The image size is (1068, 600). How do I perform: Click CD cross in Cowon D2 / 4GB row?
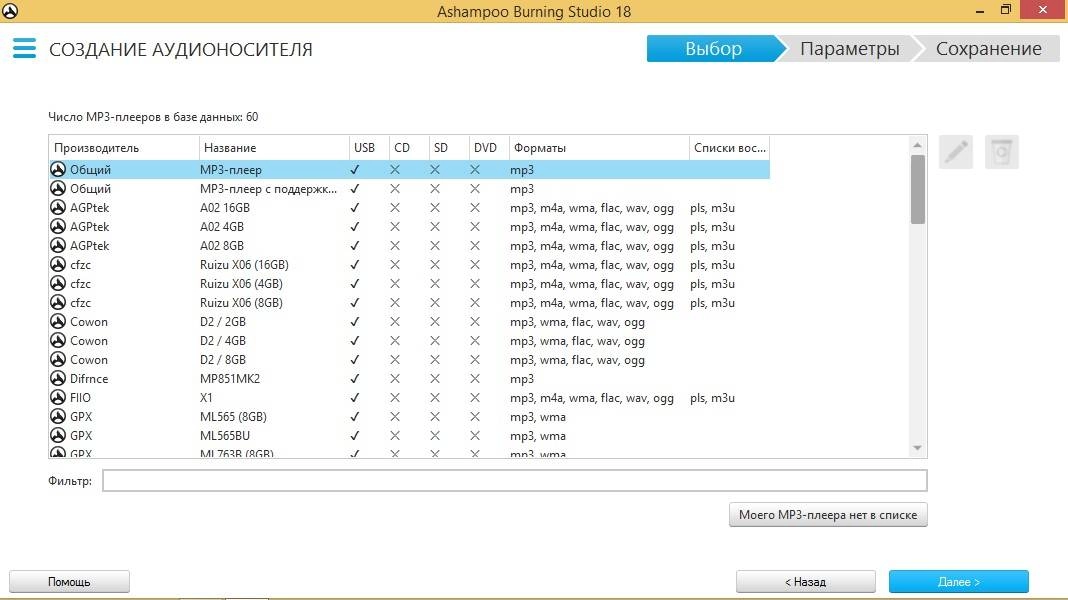pyautogui.click(x=395, y=341)
